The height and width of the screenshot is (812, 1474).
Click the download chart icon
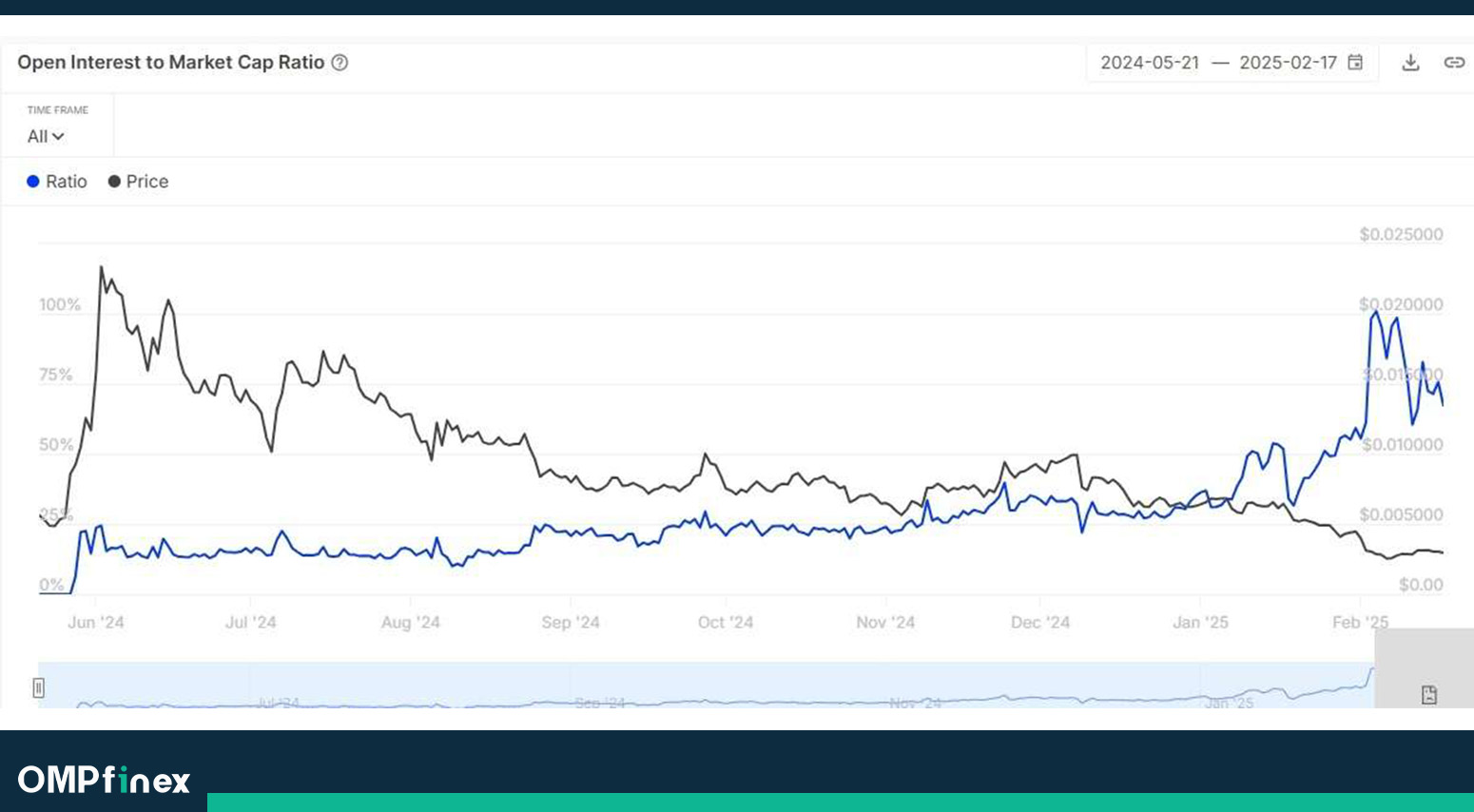tap(1410, 63)
